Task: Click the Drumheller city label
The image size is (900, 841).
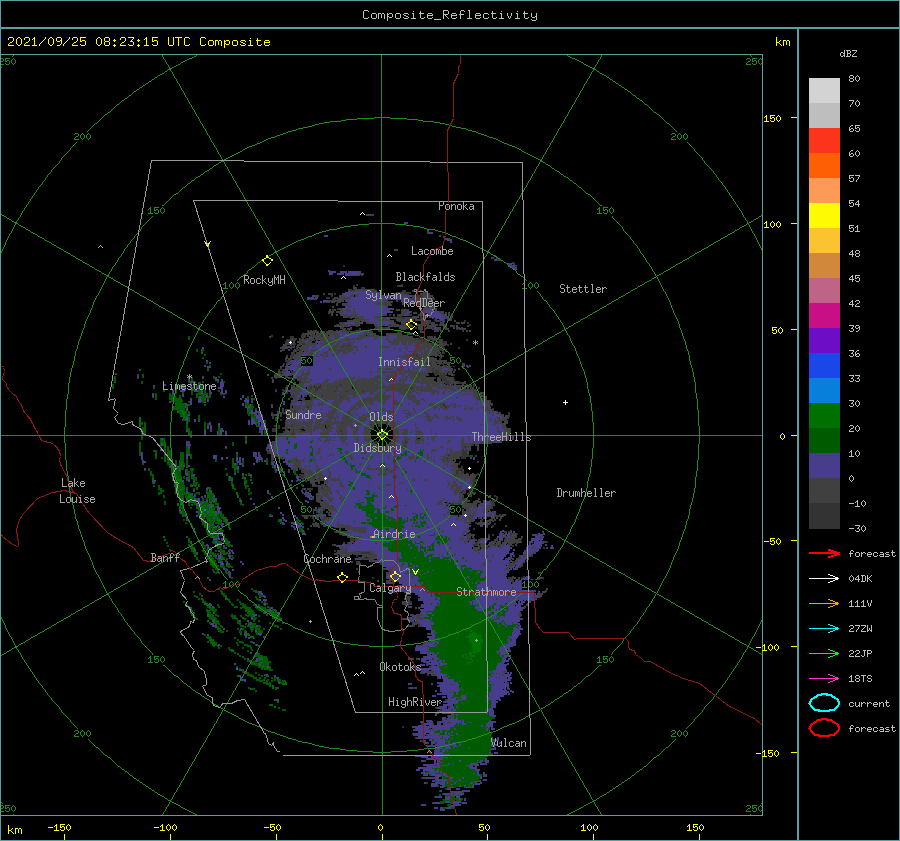Action: (586, 493)
